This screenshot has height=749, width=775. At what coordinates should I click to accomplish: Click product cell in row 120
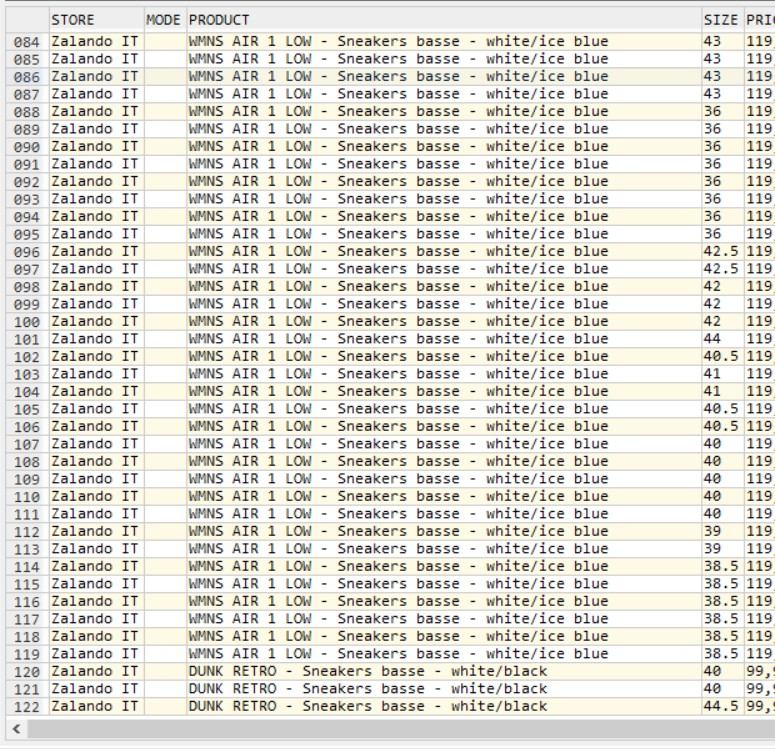(x=444, y=671)
